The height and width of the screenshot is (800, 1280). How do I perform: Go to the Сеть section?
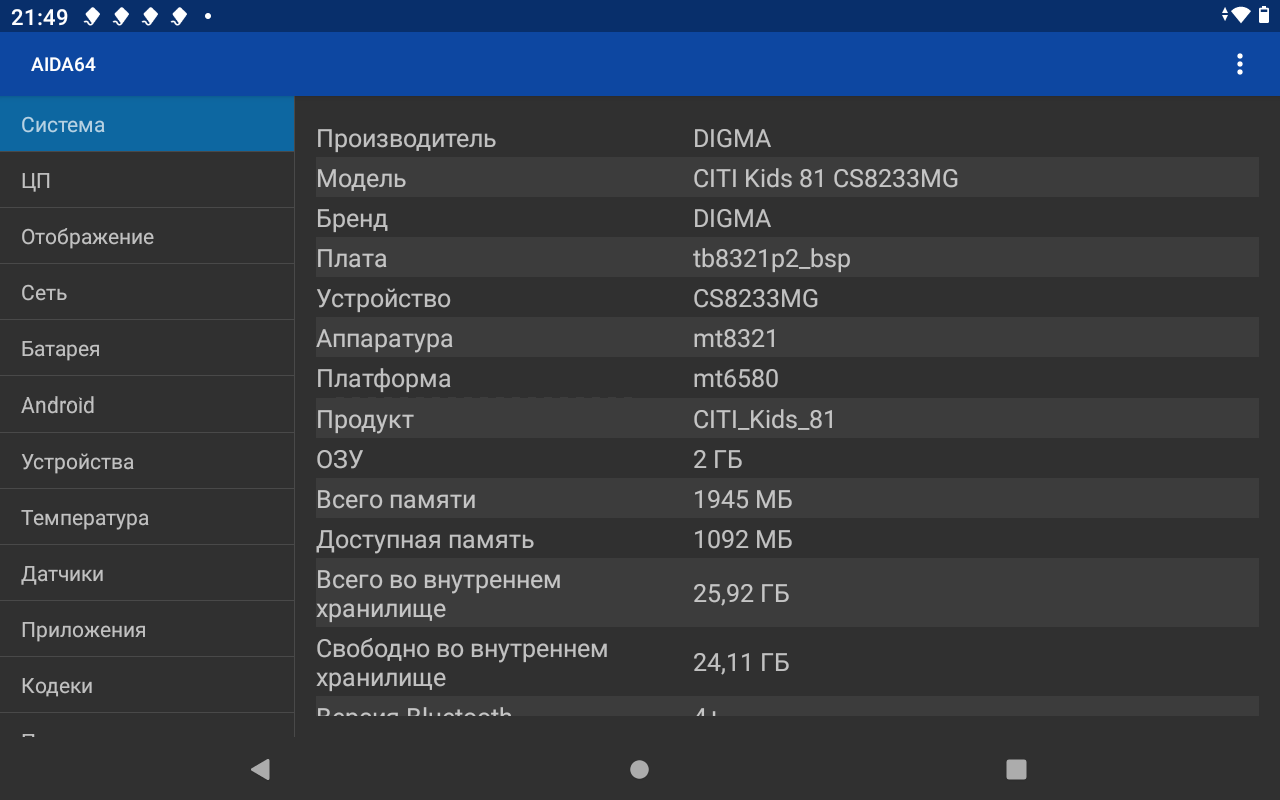point(147,293)
